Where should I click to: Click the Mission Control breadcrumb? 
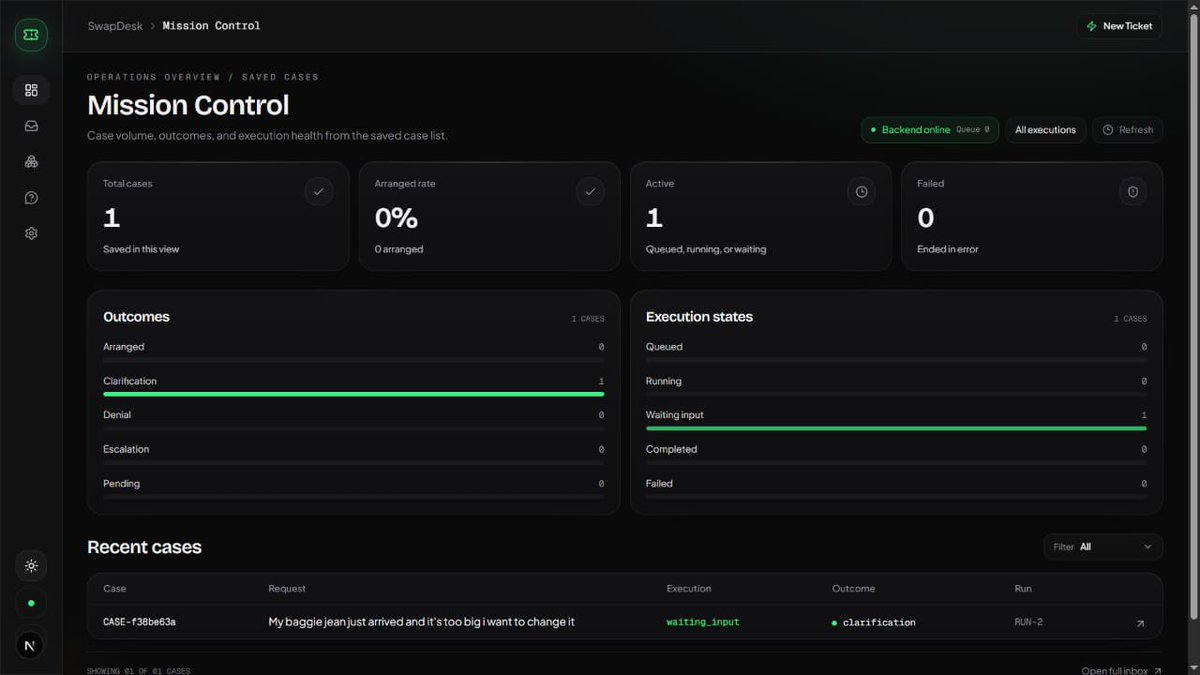211,26
